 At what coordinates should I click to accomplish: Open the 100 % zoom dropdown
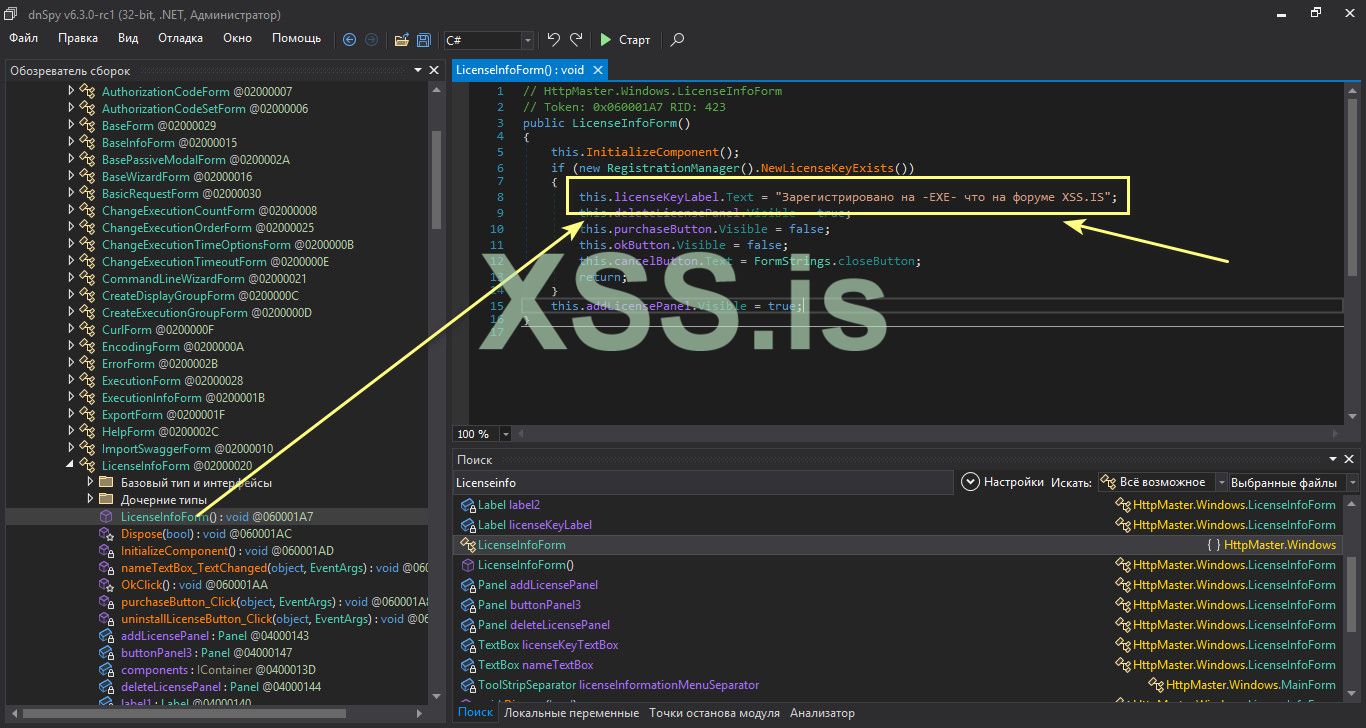[x=505, y=434]
